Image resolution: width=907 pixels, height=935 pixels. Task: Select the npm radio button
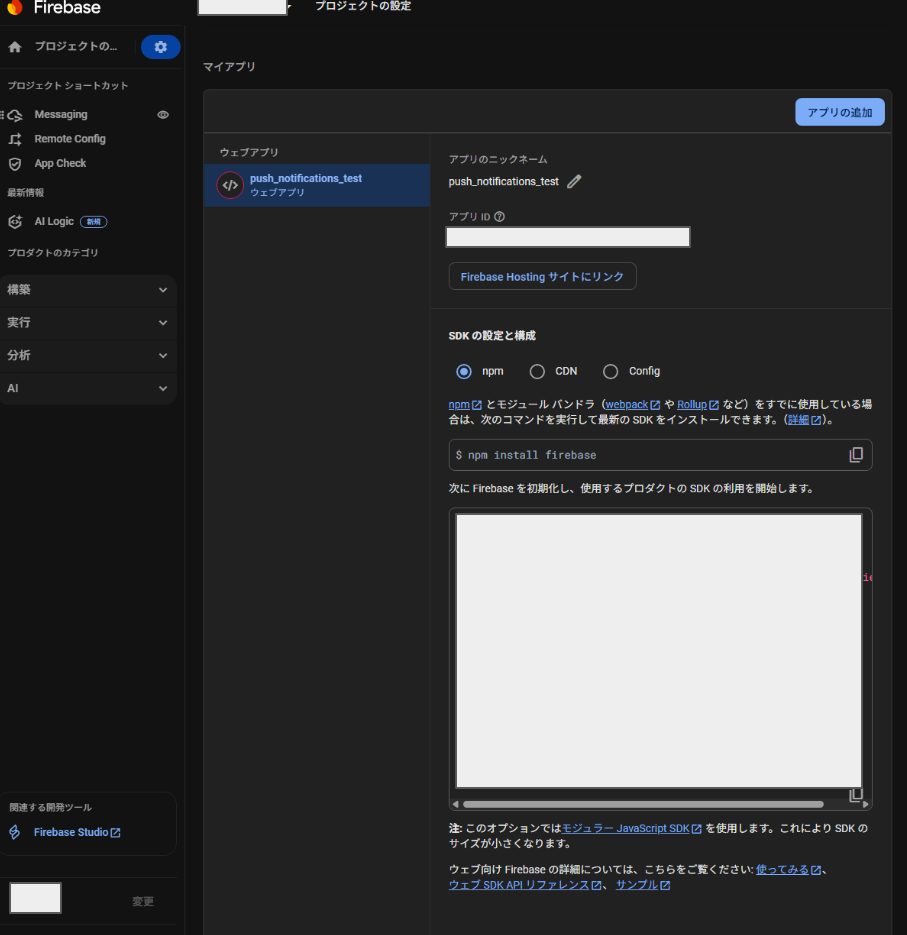[464, 371]
